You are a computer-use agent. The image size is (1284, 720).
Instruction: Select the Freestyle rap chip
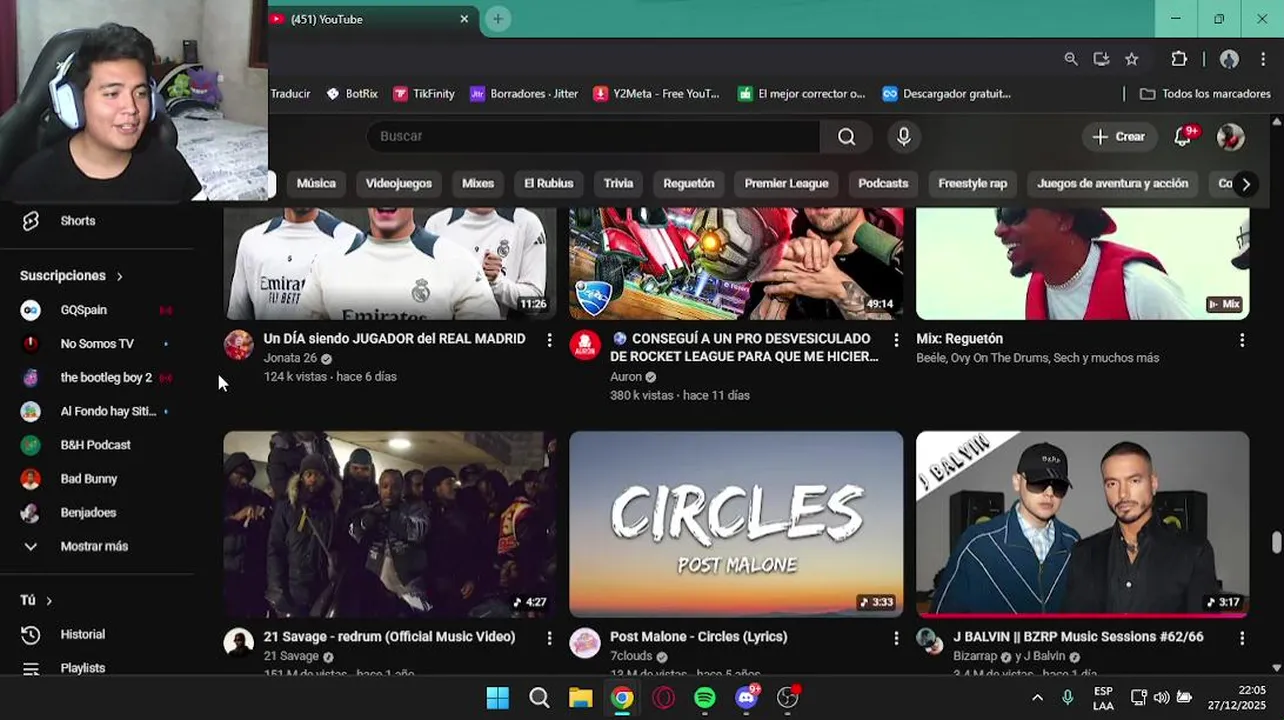(972, 184)
